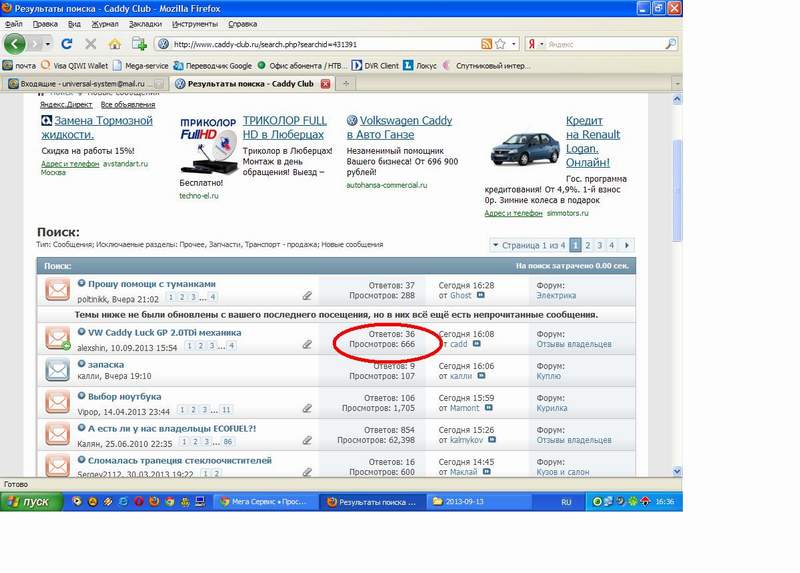The width and height of the screenshot is (800, 573).
Task: Open the address bar history dropdown
Action: tap(513, 44)
